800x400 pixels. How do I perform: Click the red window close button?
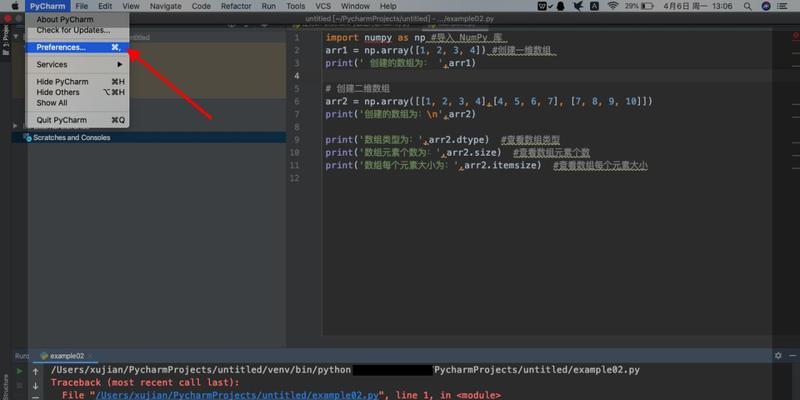pyautogui.click(x=7, y=18)
